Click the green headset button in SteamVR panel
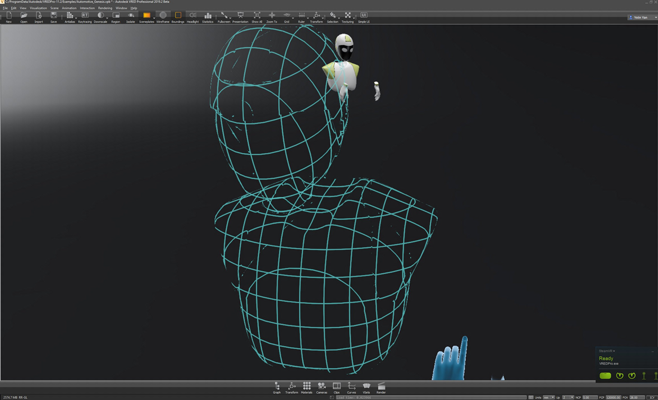The height and width of the screenshot is (400, 658). pos(605,376)
